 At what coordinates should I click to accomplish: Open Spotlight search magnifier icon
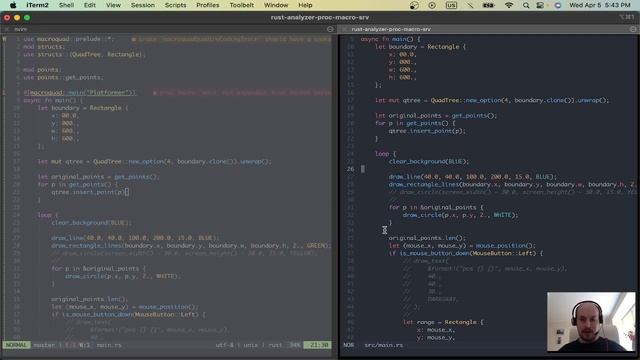point(526,5)
